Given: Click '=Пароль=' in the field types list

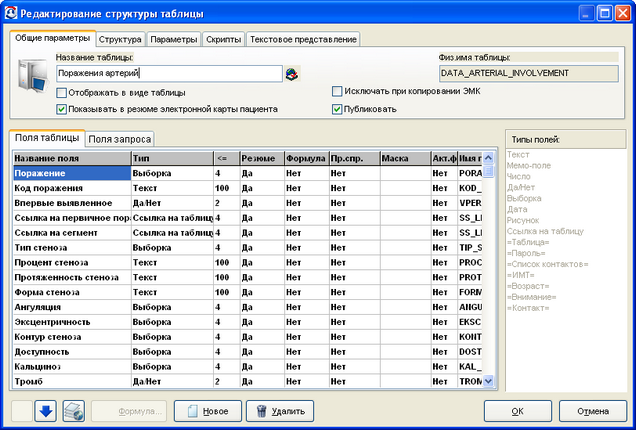Looking at the screenshot, I should (x=526, y=253).
